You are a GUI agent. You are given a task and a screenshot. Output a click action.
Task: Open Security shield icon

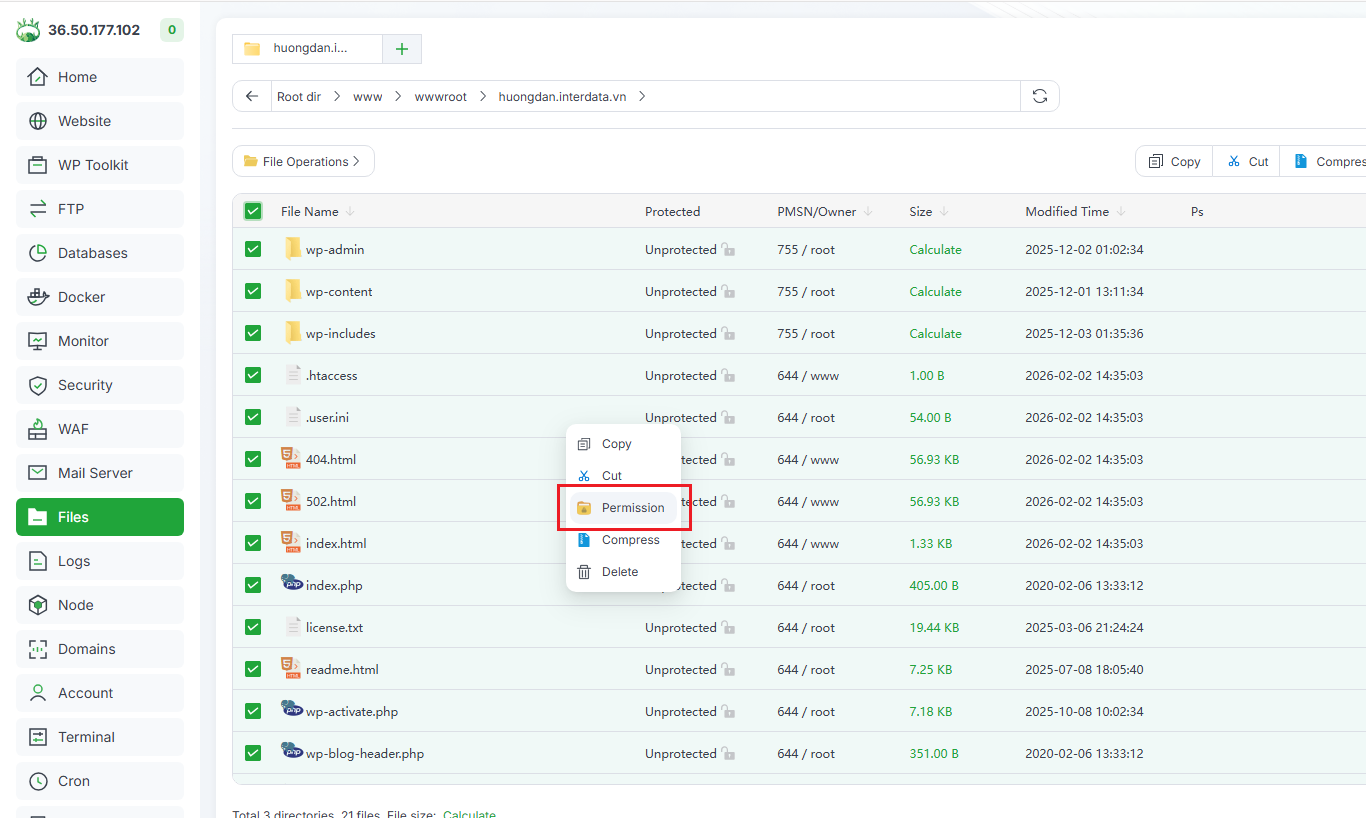(x=38, y=385)
